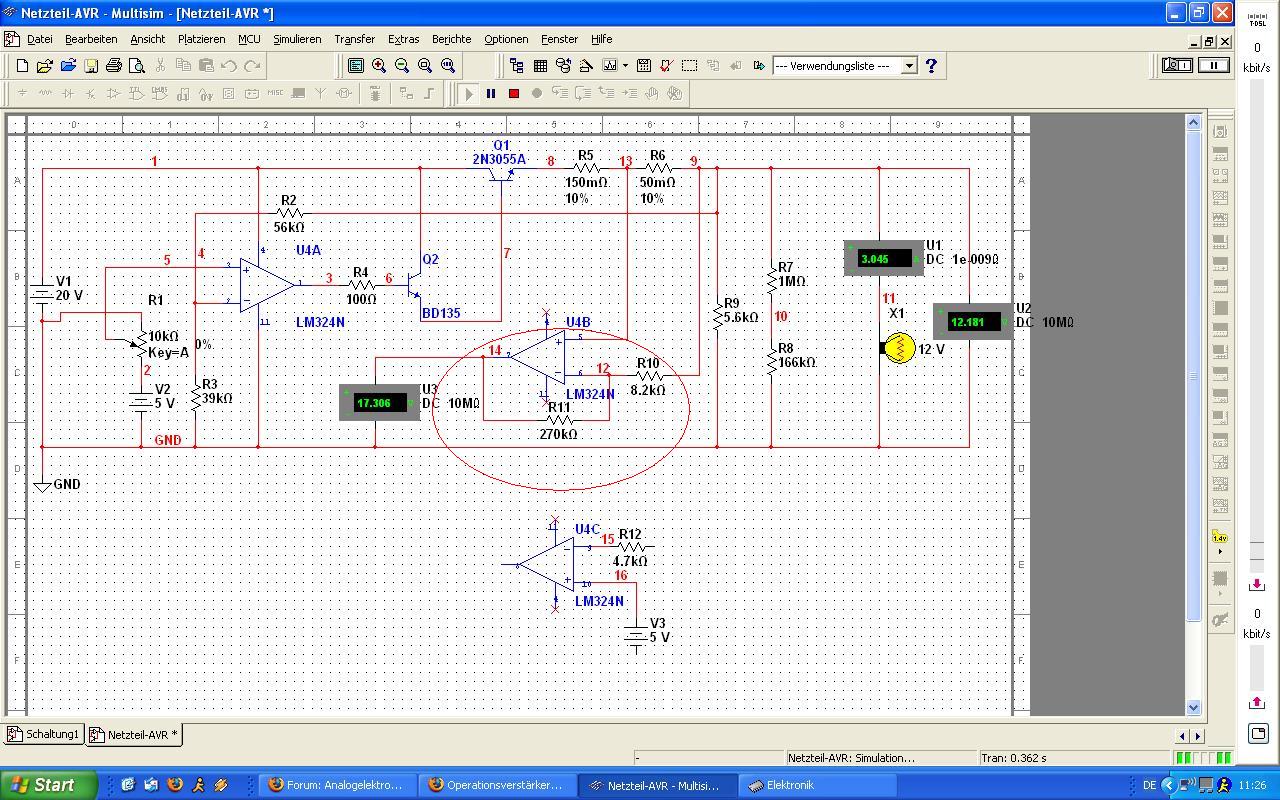Viewport: 1280px width, 800px height.
Task: Switch to the Schaltung1 tab
Action: [44, 734]
